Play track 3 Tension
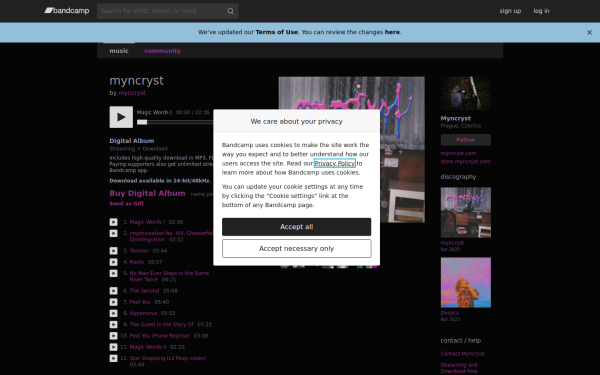Screen dimensions: 600x375 (114, 251)
